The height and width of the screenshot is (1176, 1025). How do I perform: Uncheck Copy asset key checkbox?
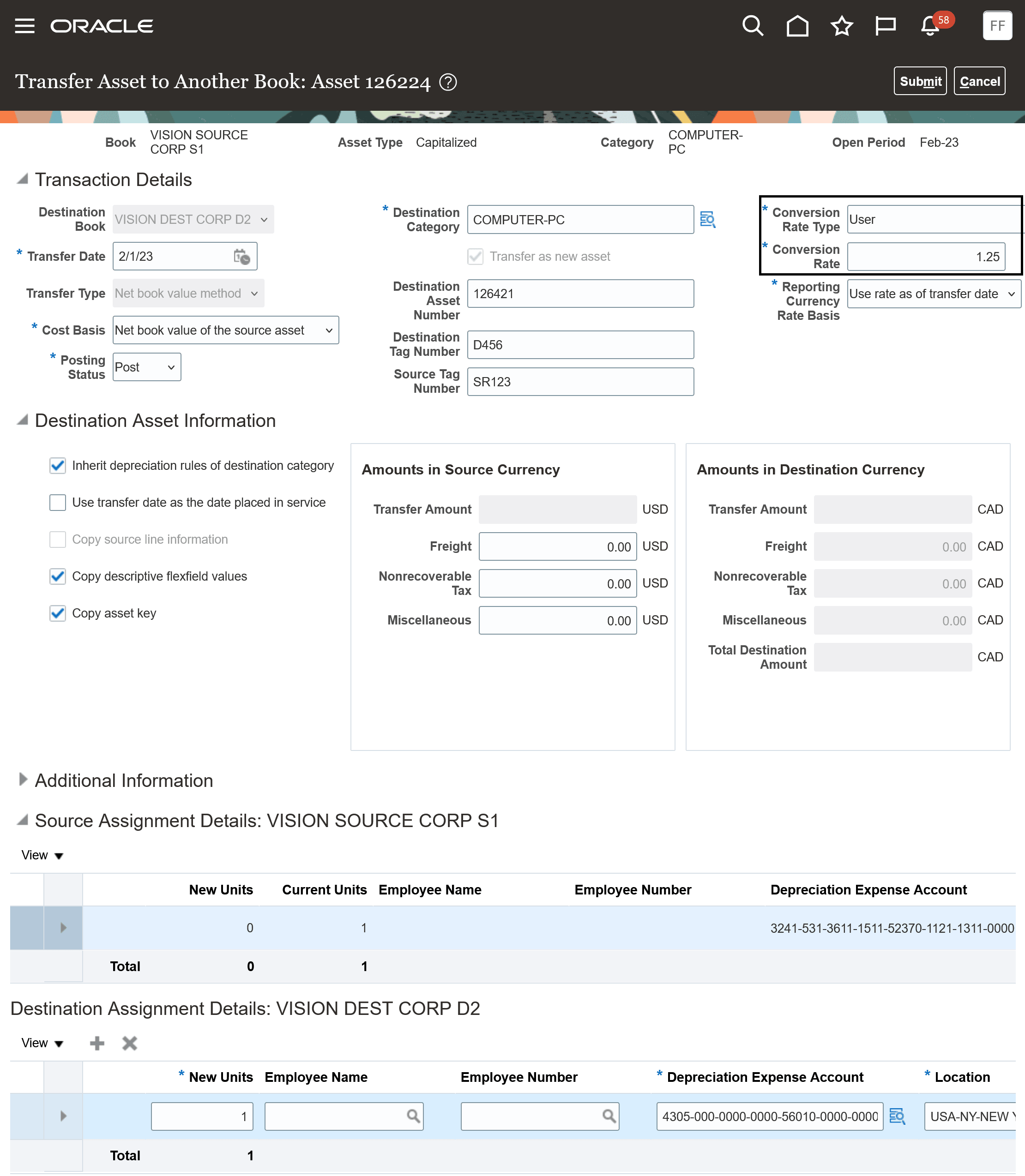58,613
